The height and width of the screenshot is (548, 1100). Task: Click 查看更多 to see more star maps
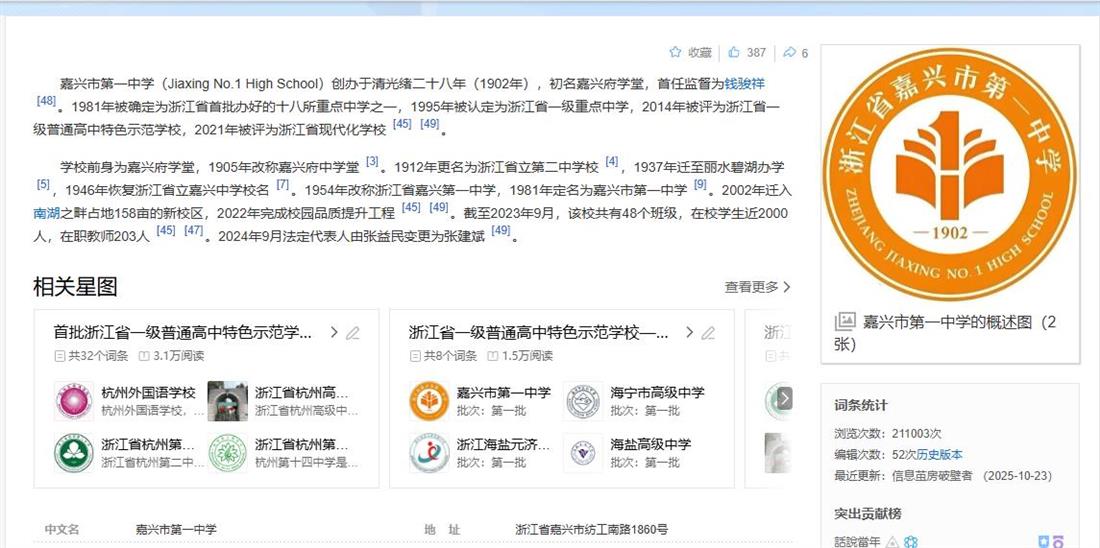coord(757,287)
